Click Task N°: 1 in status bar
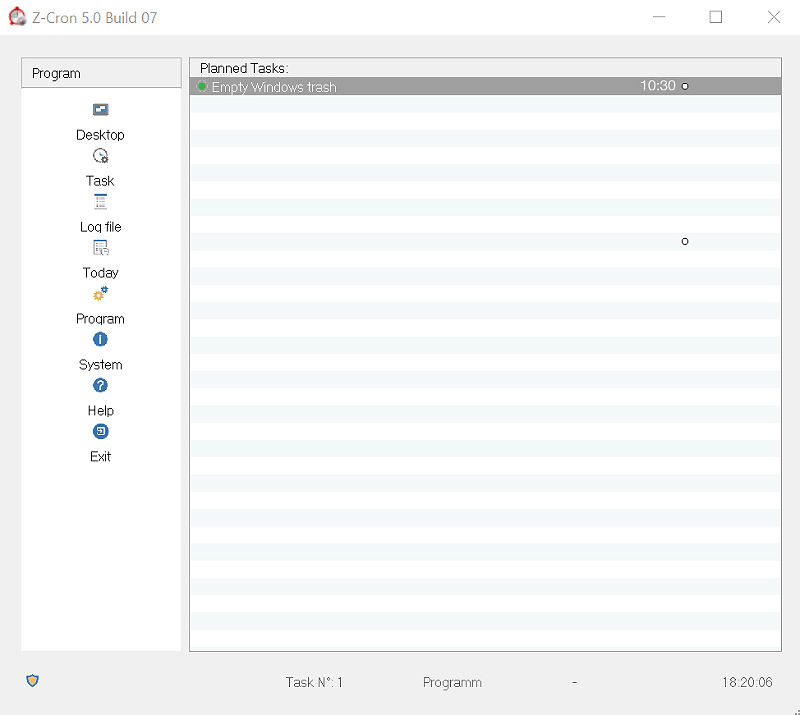800x715 pixels. [x=314, y=682]
